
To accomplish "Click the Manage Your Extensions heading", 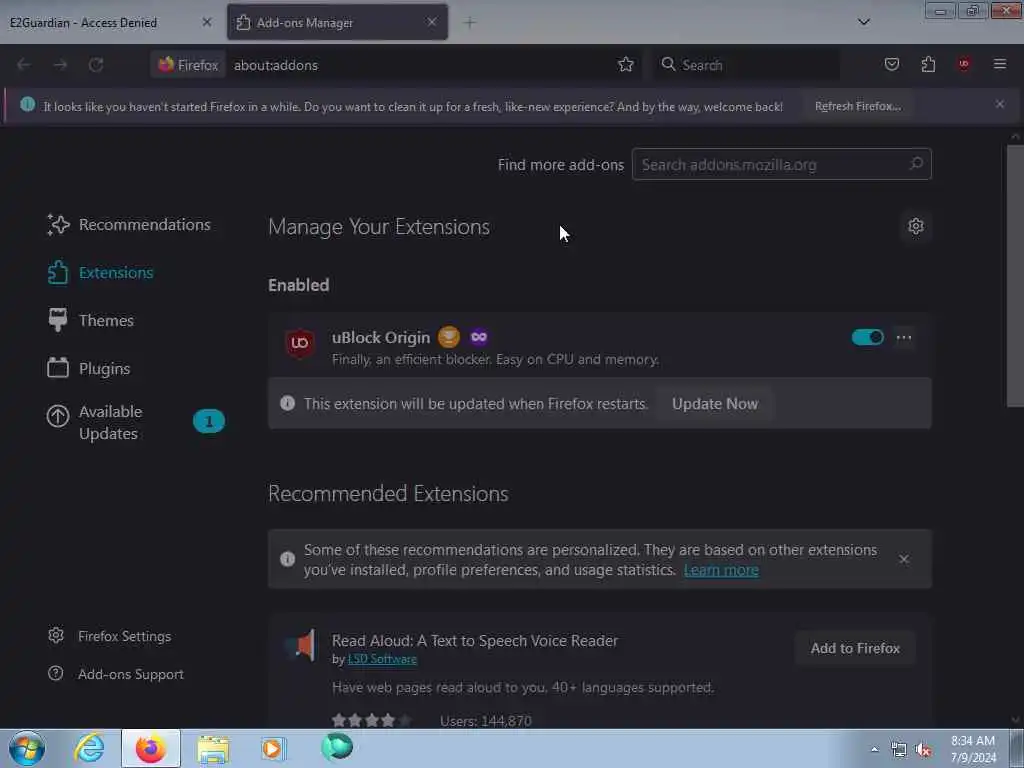I will [379, 227].
